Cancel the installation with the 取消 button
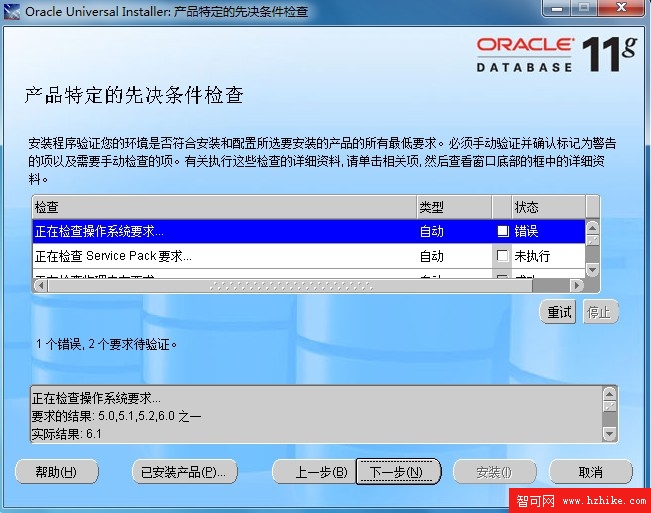651x513 pixels. 591,472
